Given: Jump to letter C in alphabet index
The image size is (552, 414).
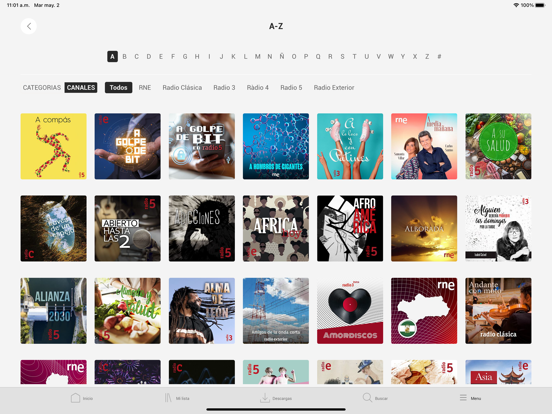Looking at the screenshot, I should [136, 56].
